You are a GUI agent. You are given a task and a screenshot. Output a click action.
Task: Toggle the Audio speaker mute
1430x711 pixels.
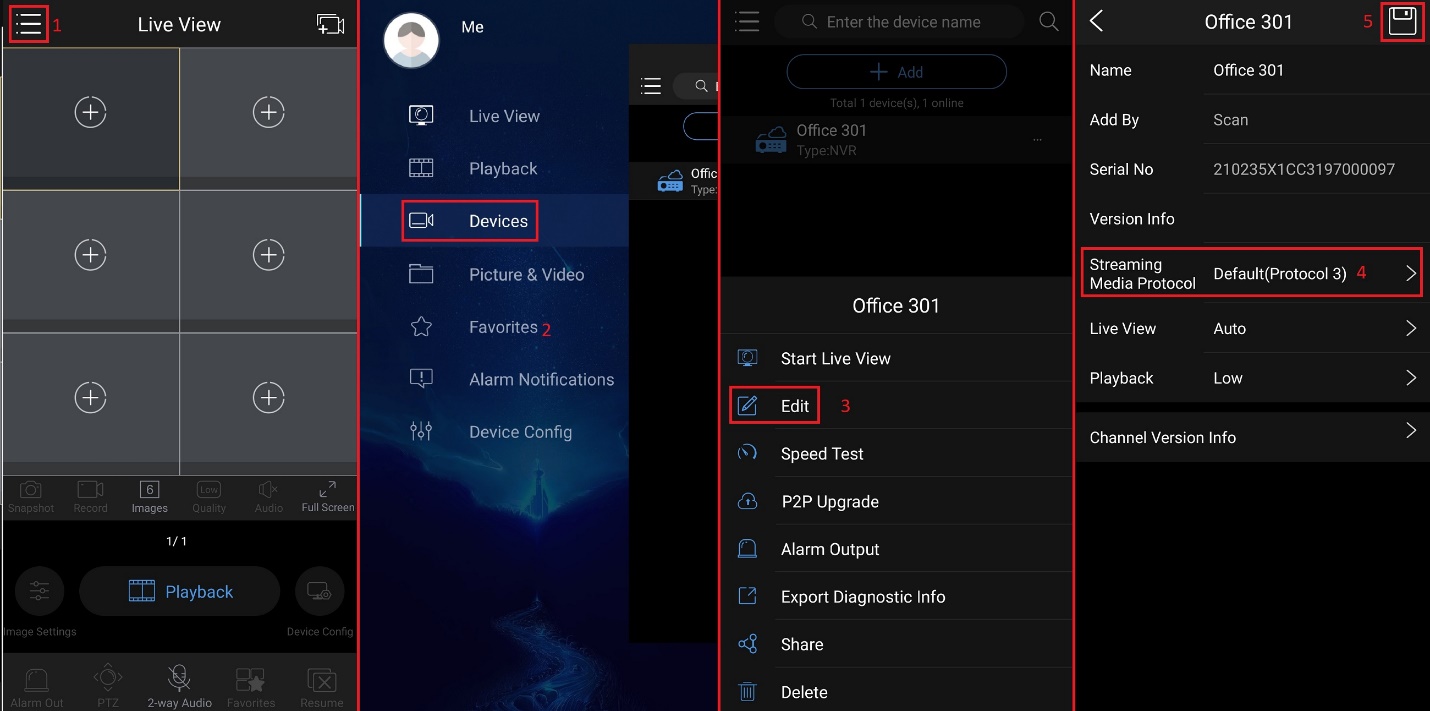(x=268, y=489)
